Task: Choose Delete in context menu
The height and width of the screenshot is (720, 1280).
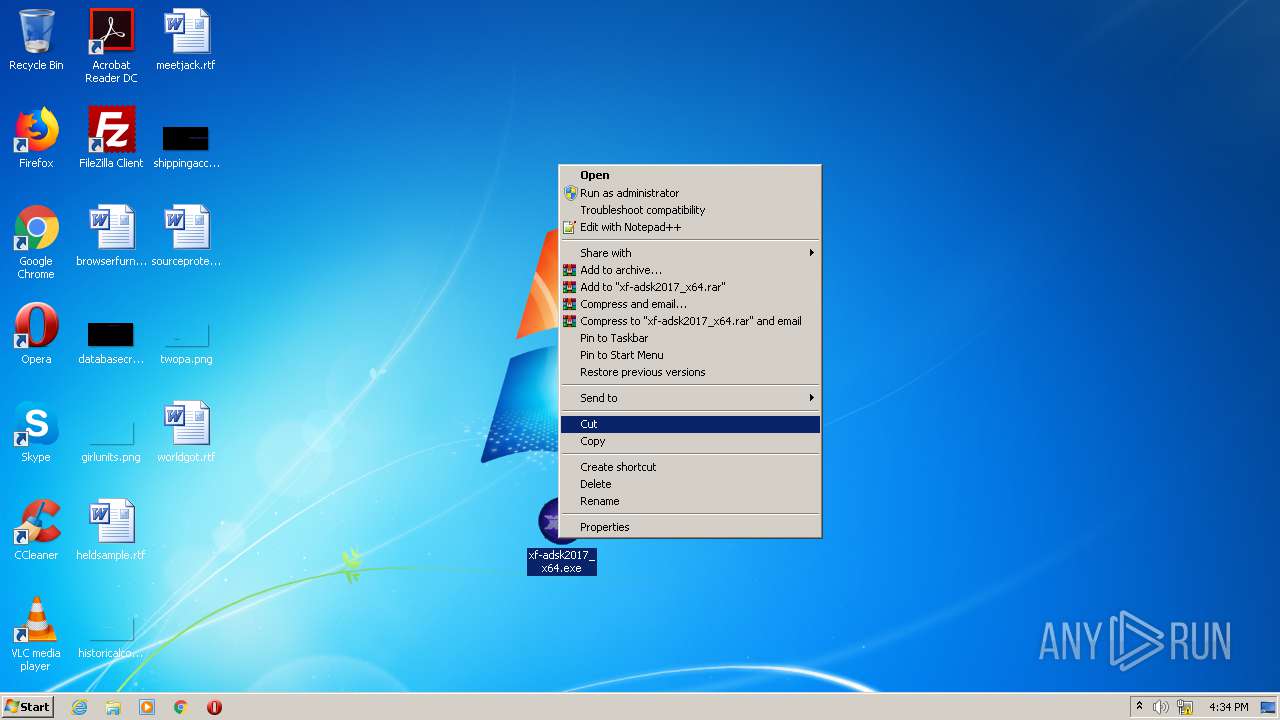Action: 690,484
